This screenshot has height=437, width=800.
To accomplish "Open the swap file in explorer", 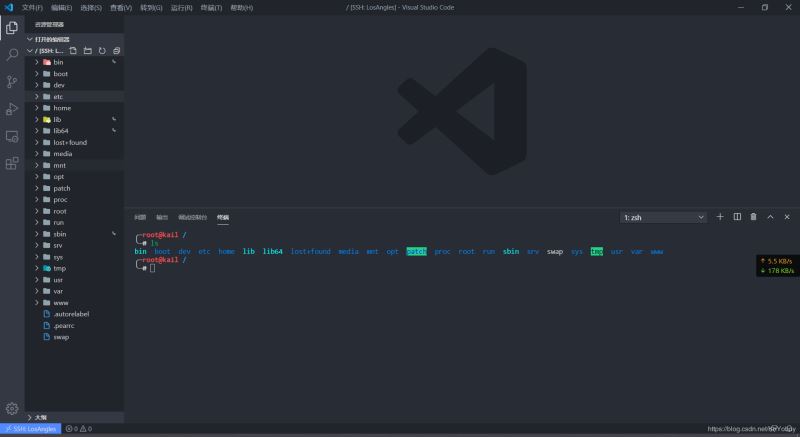I will 74,337.
